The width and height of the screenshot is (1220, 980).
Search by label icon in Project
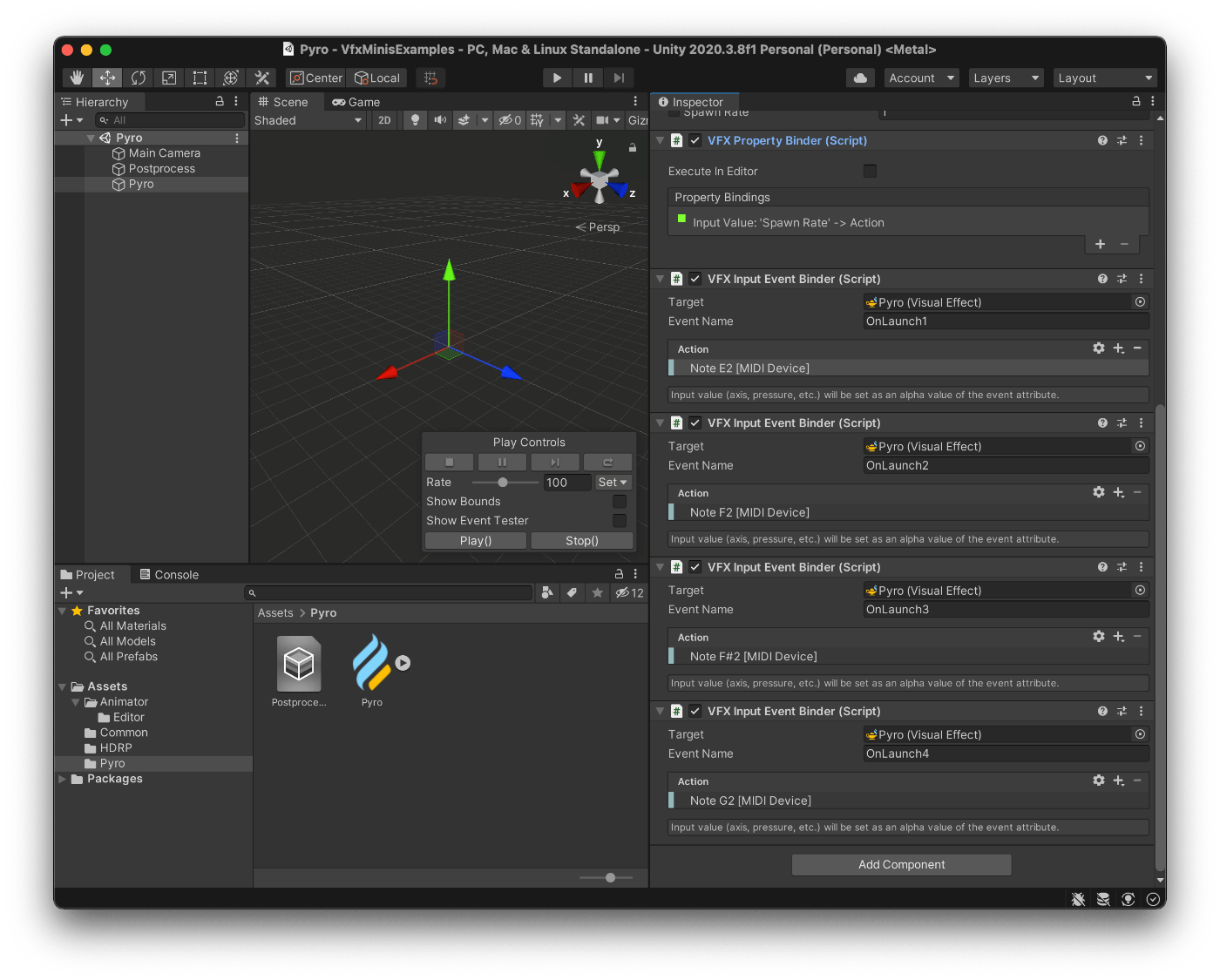point(572,592)
